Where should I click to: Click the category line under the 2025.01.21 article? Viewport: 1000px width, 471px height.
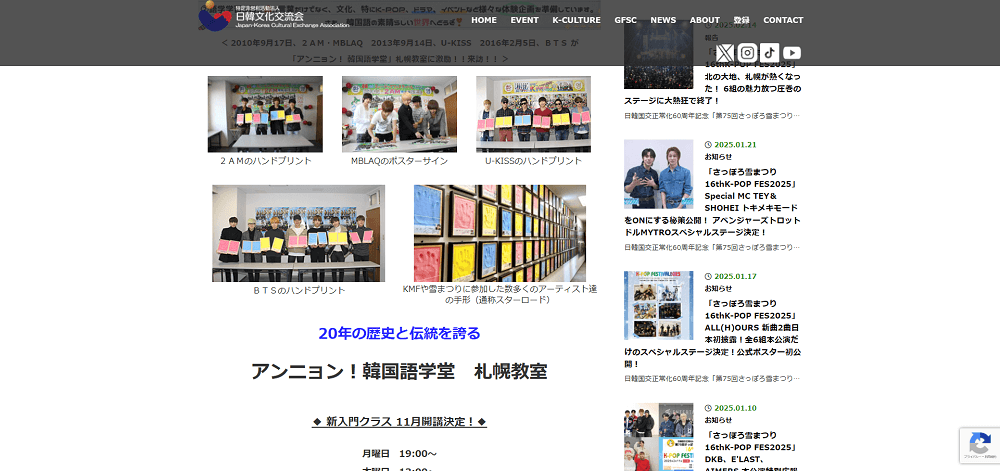pyautogui.click(x=711, y=247)
